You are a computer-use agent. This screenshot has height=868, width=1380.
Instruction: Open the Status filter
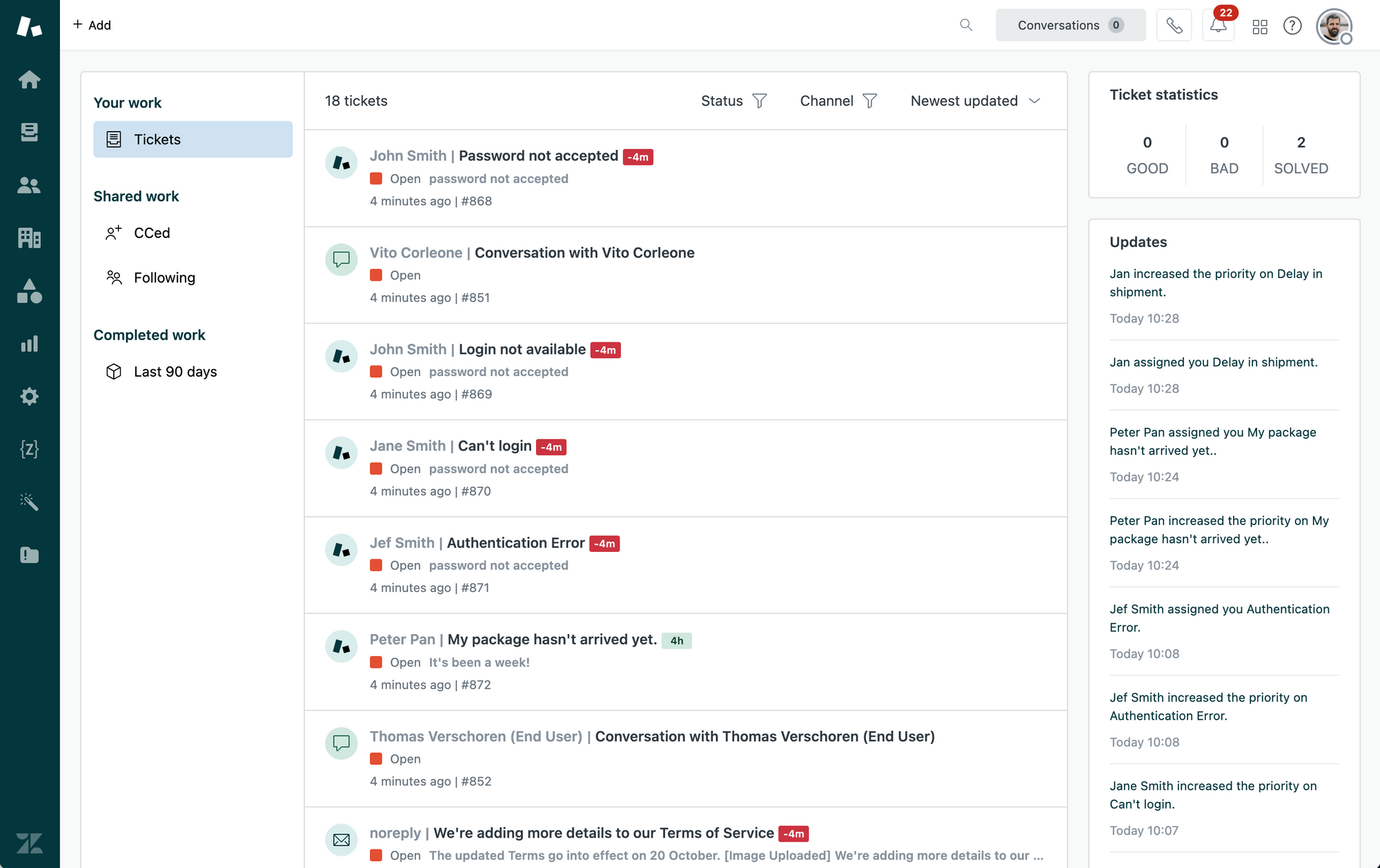[733, 101]
